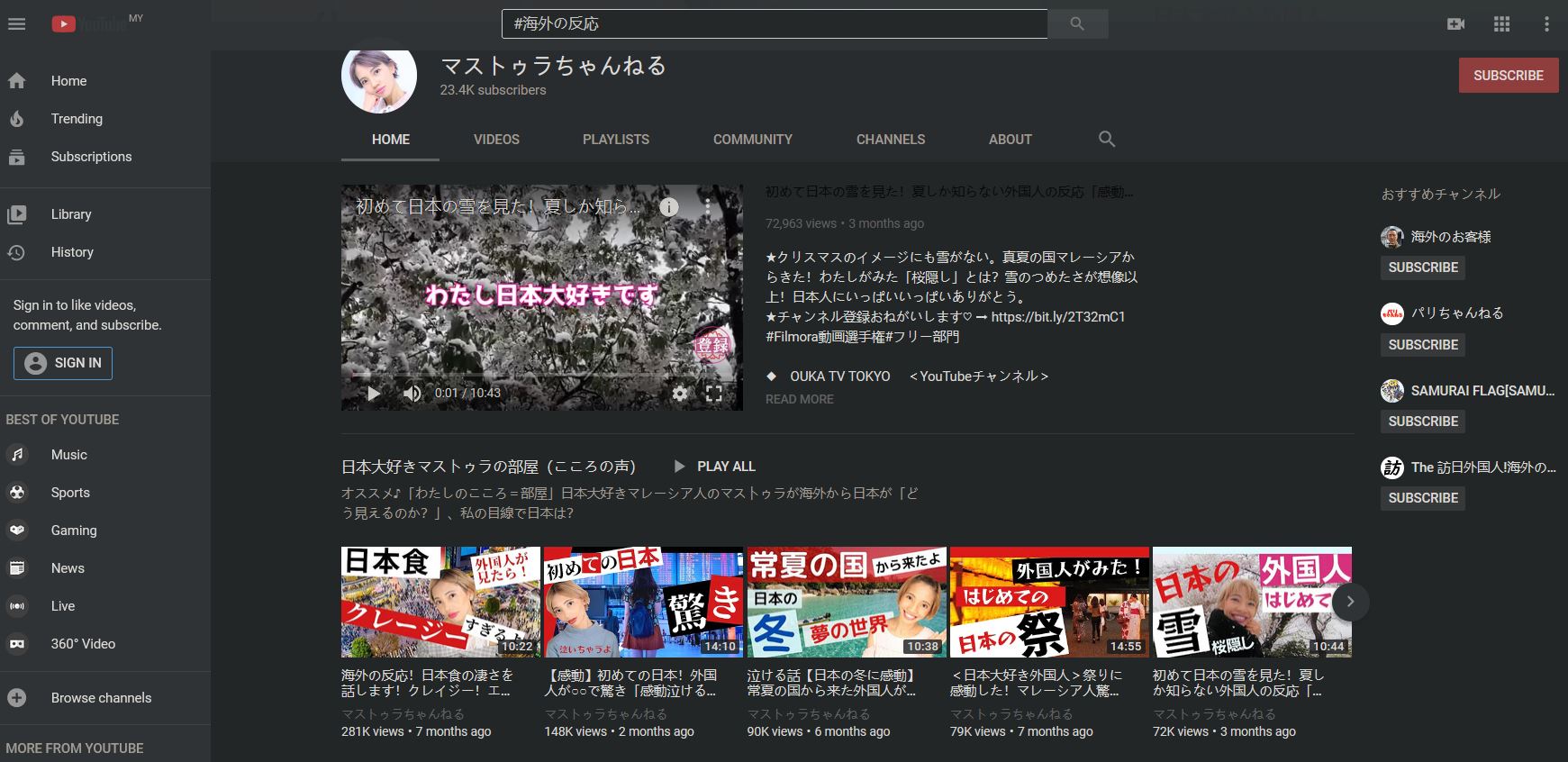Open SAMURAI FLAG recommended channel

(1482, 391)
